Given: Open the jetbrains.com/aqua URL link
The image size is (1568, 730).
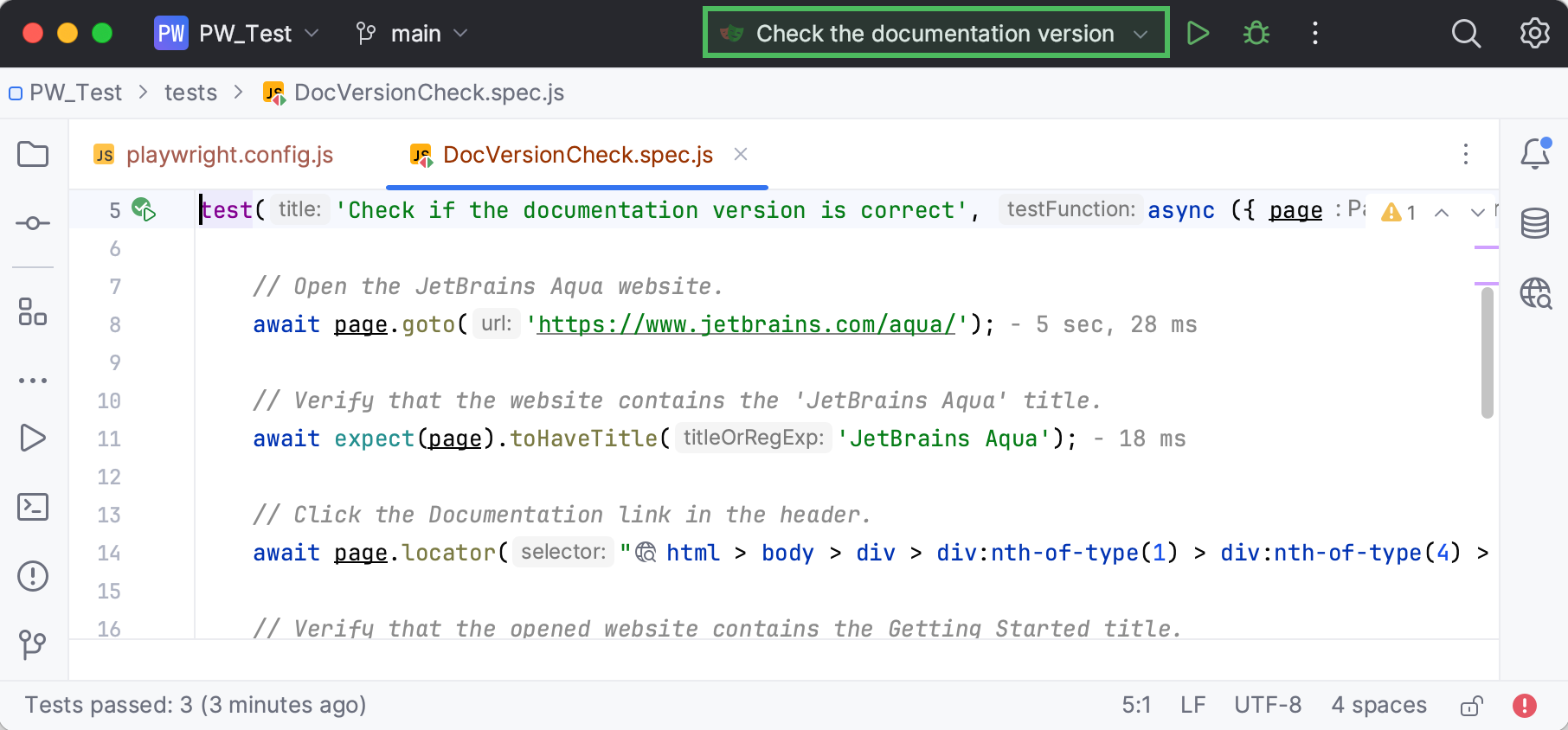Looking at the screenshot, I should coord(746,324).
